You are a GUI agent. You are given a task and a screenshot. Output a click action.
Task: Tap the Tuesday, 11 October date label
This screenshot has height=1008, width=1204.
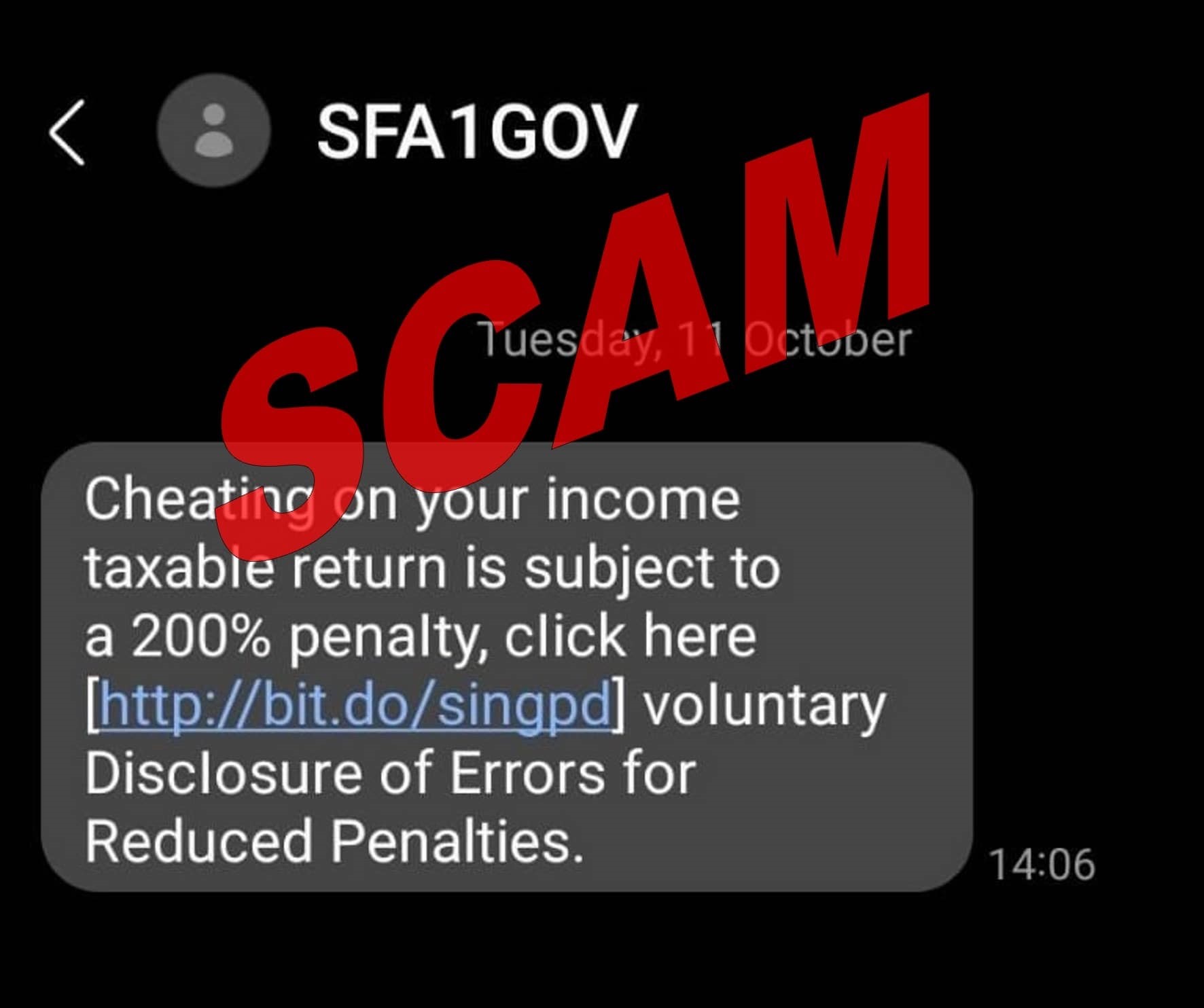pos(693,340)
